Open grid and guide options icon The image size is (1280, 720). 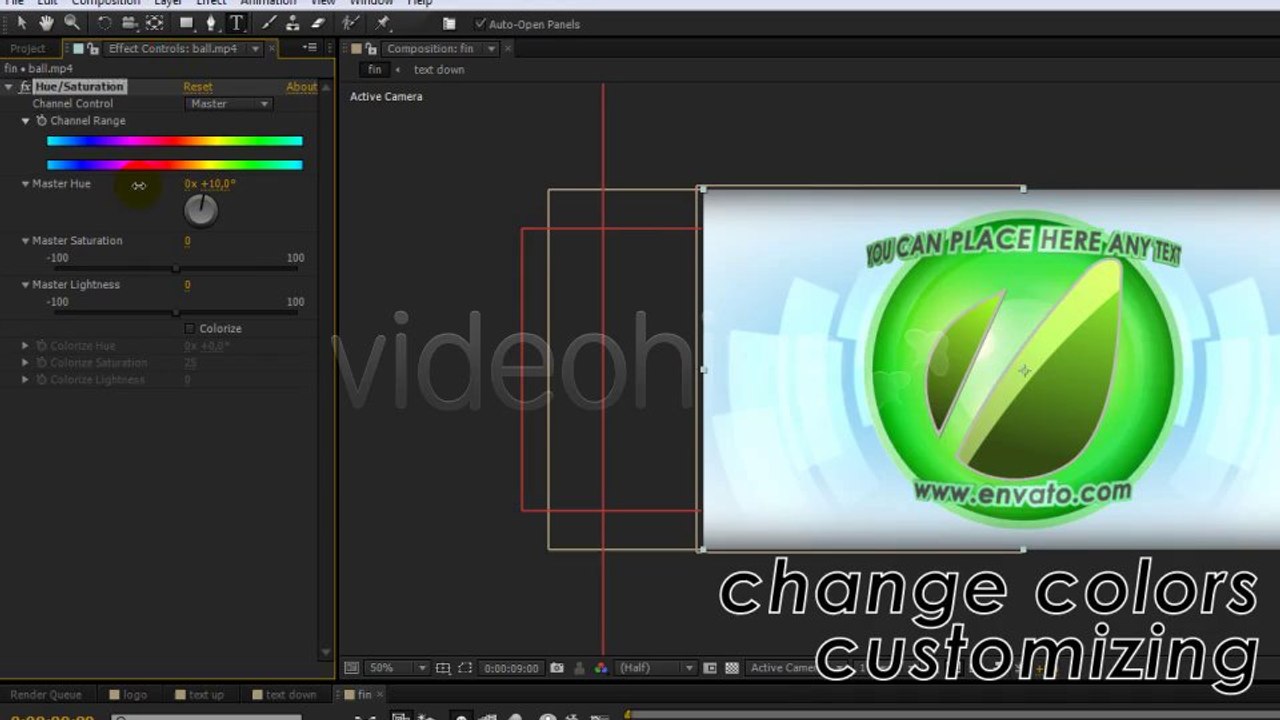[x=443, y=668]
